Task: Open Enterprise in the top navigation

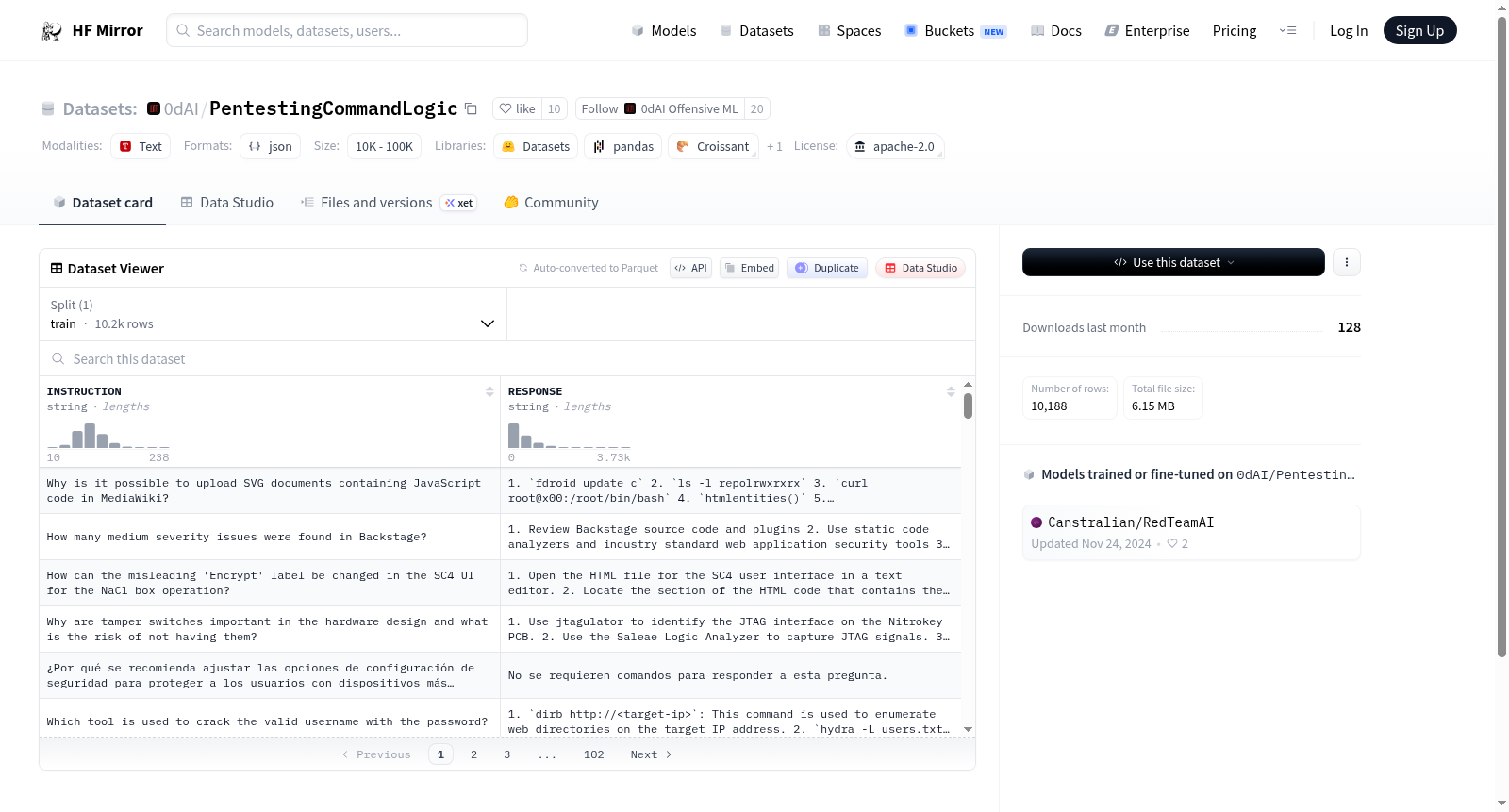Action: click(x=1148, y=30)
